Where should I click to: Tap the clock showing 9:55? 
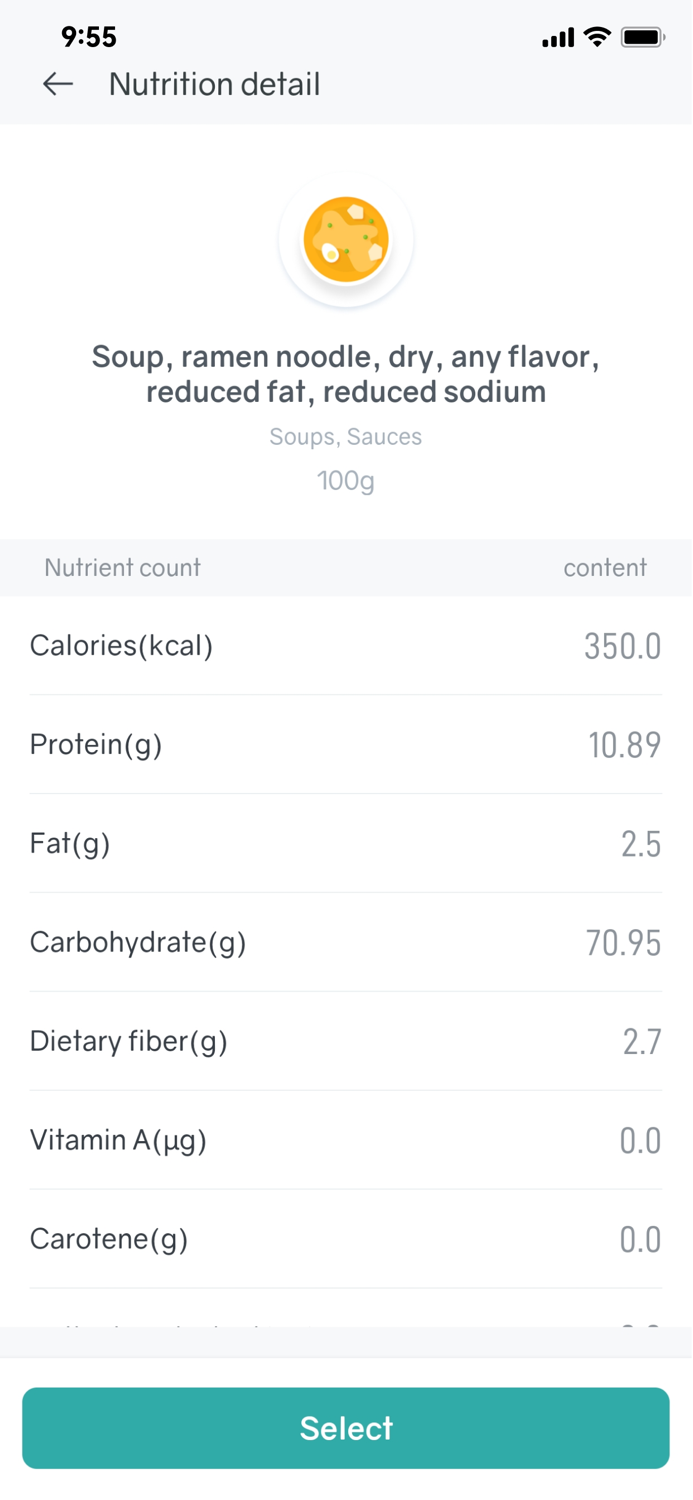pyautogui.click(x=89, y=37)
